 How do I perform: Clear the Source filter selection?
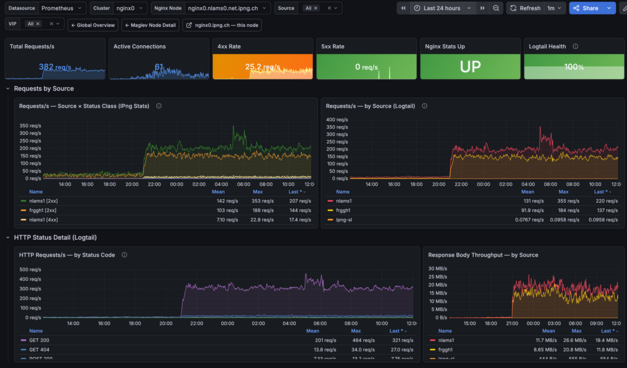329,8
